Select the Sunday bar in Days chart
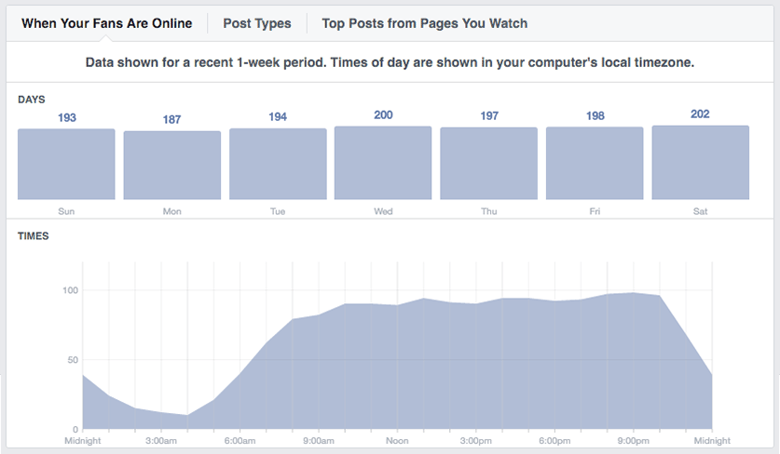The width and height of the screenshot is (780, 454). pos(66,164)
